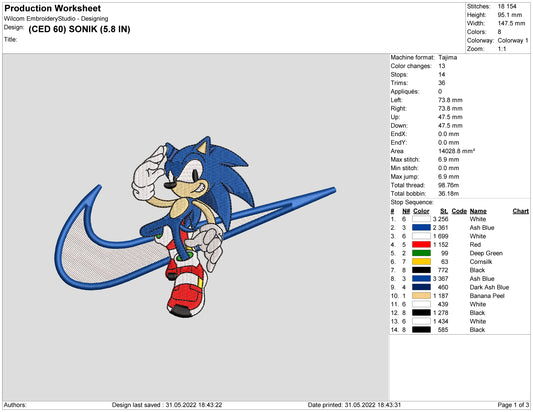Click the Area value '14028.8 mm²'
Image resolution: width=533 pixels, height=412 pixels.
456,151
